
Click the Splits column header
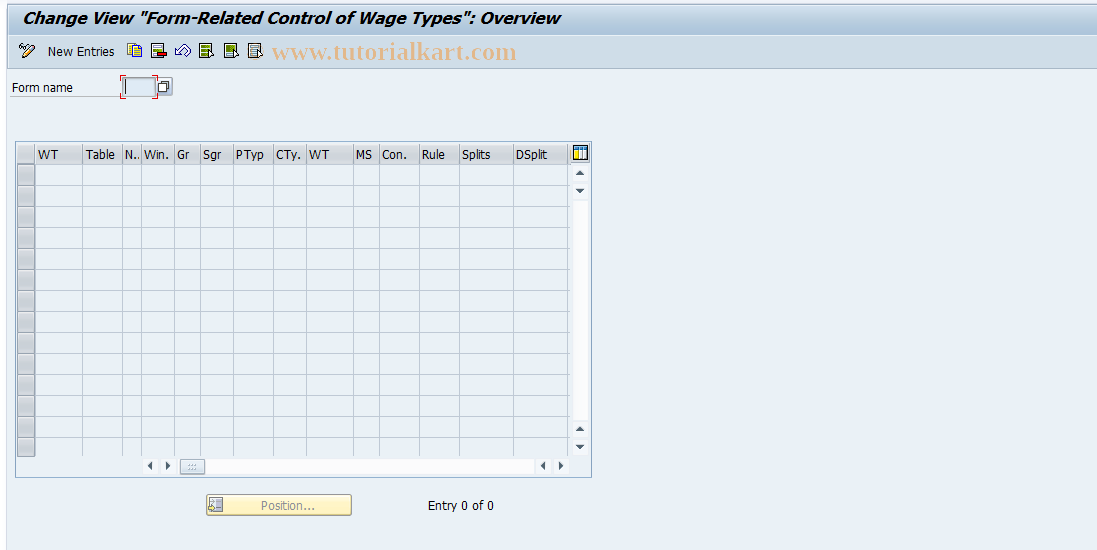[x=486, y=155]
